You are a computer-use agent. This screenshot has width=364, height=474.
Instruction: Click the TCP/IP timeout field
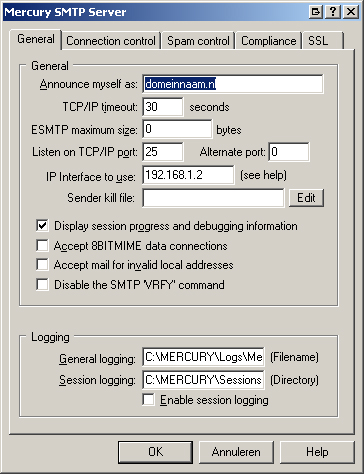click(x=163, y=107)
